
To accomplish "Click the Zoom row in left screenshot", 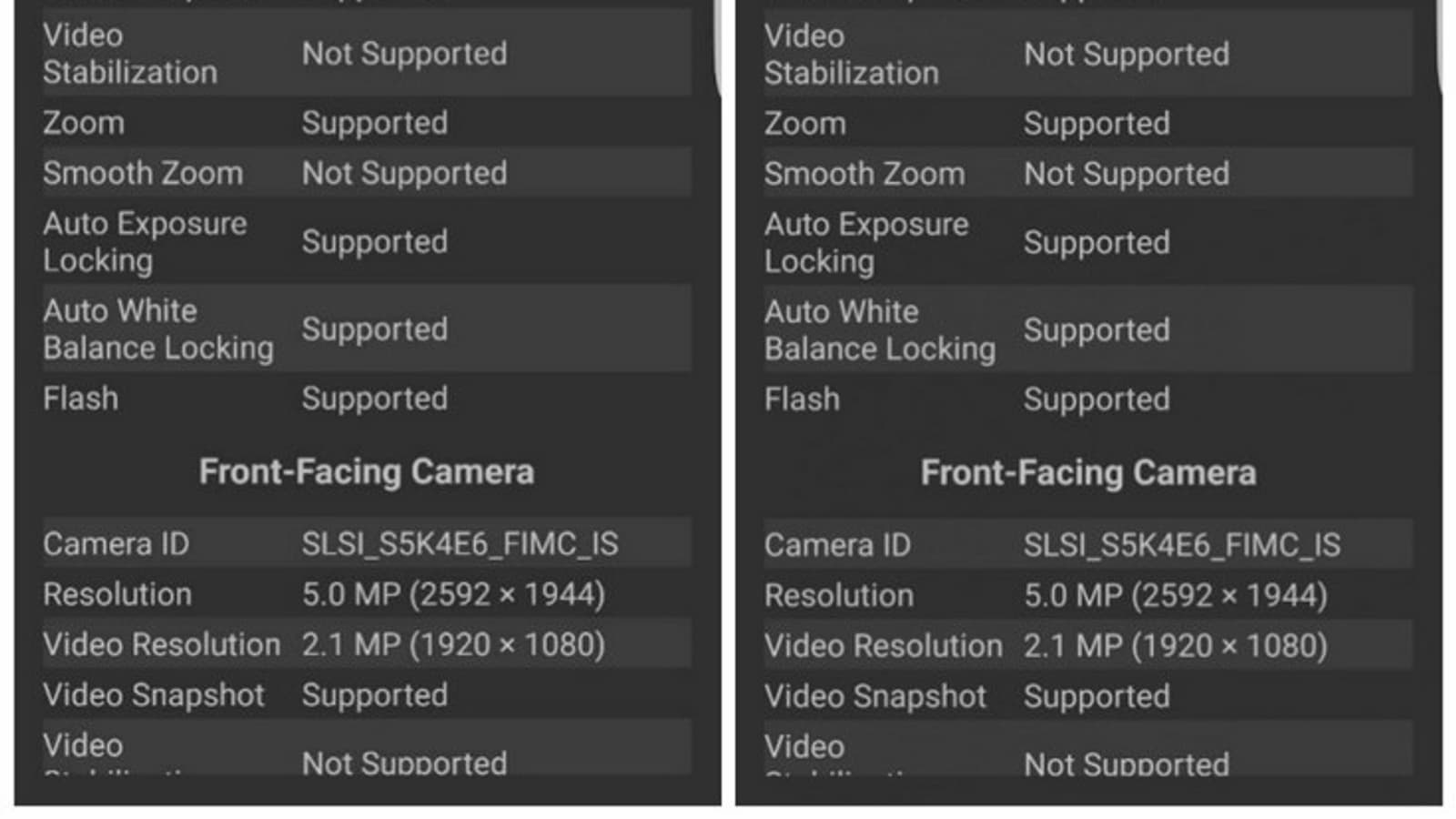I will pos(366,123).
